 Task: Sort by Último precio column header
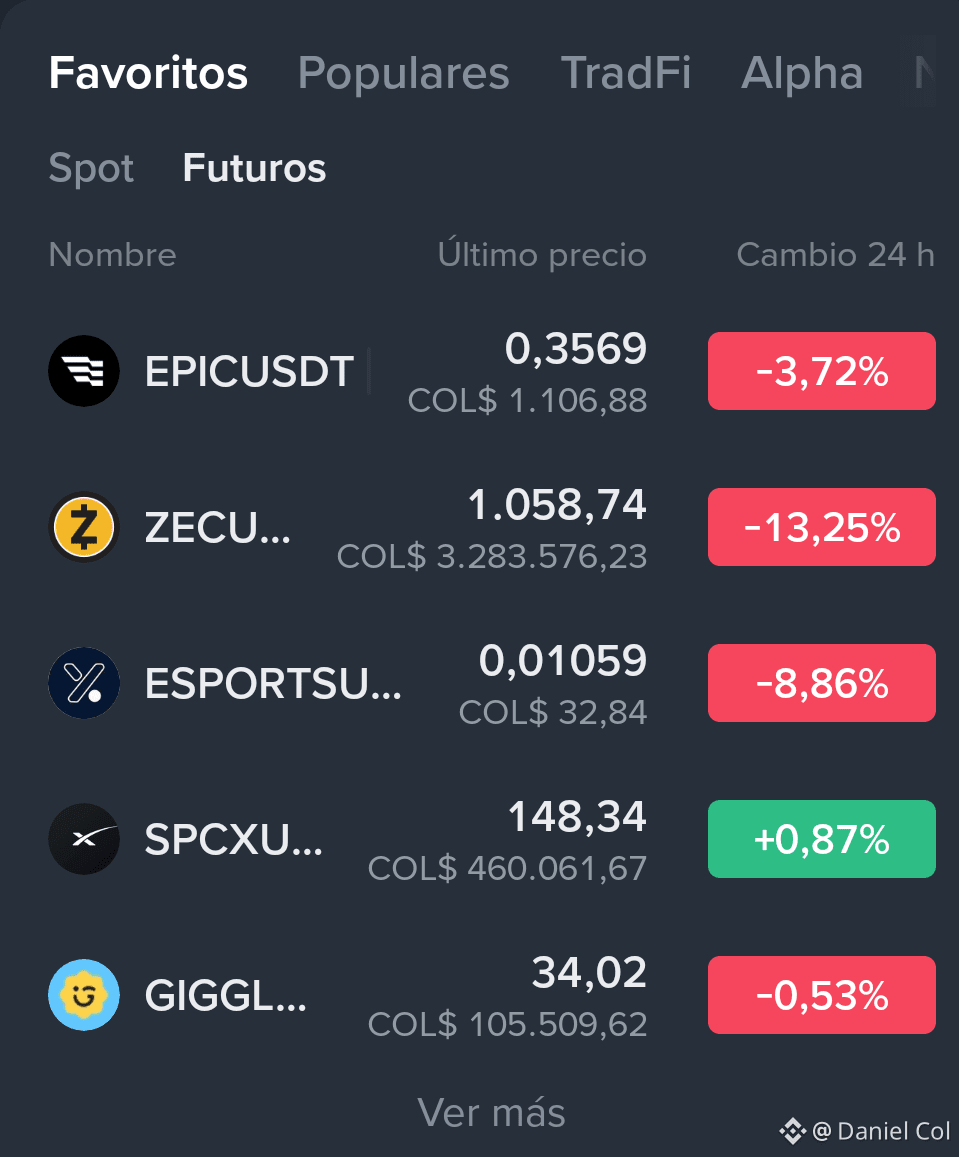tap(542, 255)
